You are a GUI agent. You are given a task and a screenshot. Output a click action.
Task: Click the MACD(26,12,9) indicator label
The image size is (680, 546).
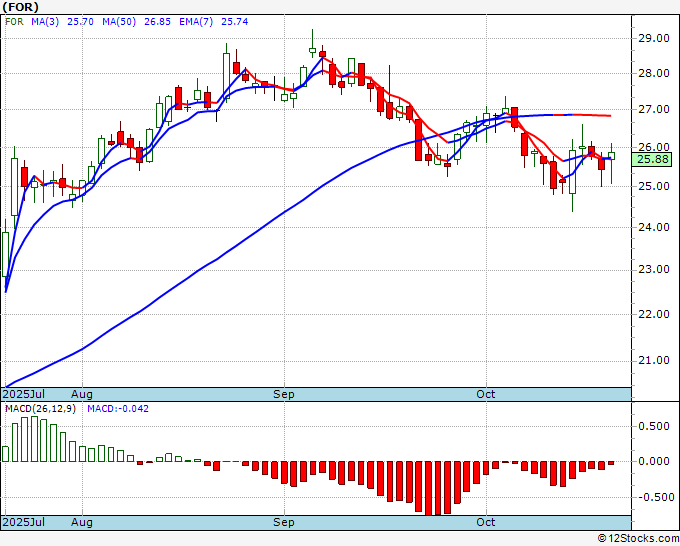click(x=40, y=409)
